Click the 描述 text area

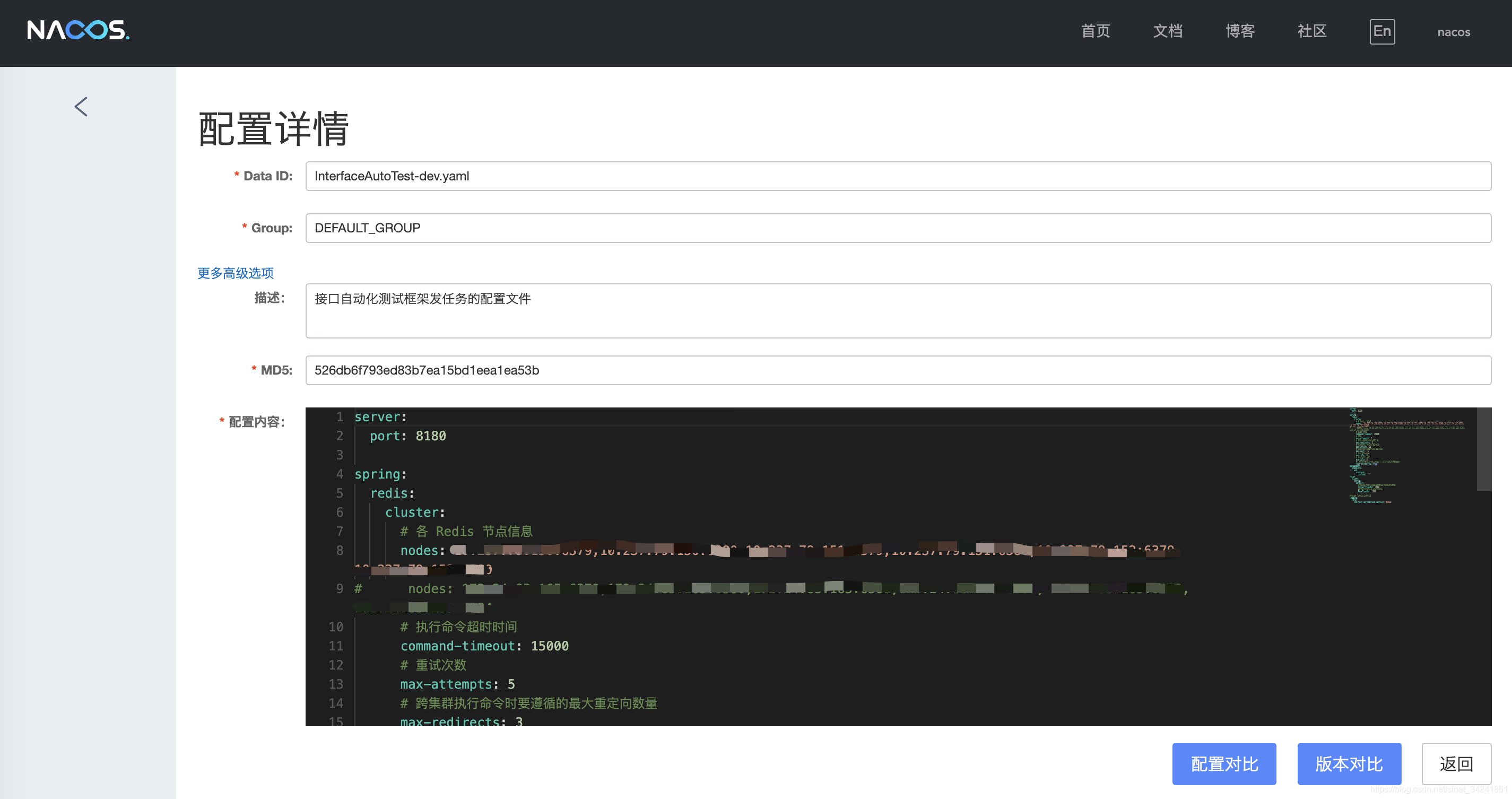[x=898, y=310]
